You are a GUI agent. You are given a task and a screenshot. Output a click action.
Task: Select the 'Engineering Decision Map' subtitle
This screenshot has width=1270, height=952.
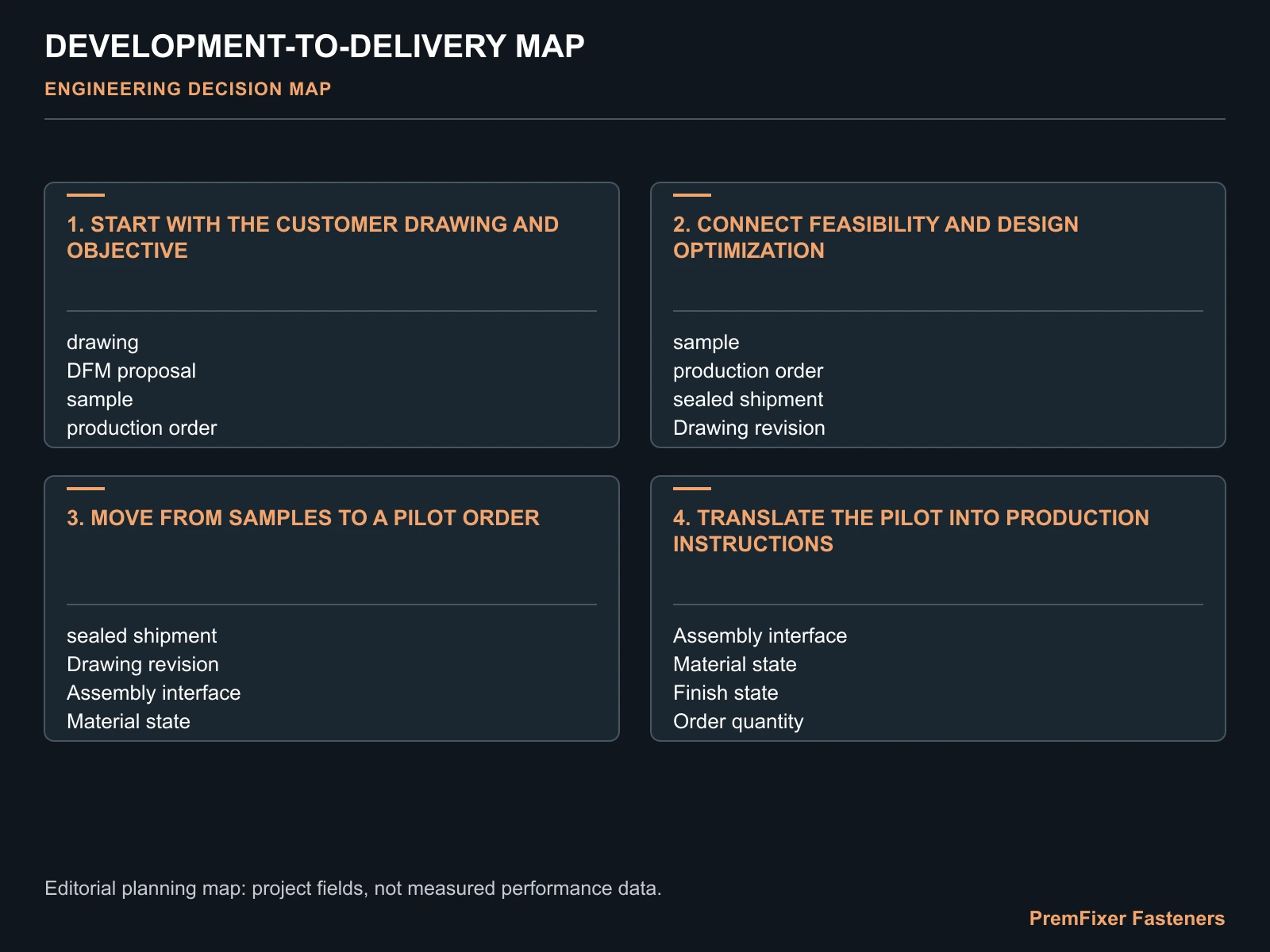click(x=188, y=89)
